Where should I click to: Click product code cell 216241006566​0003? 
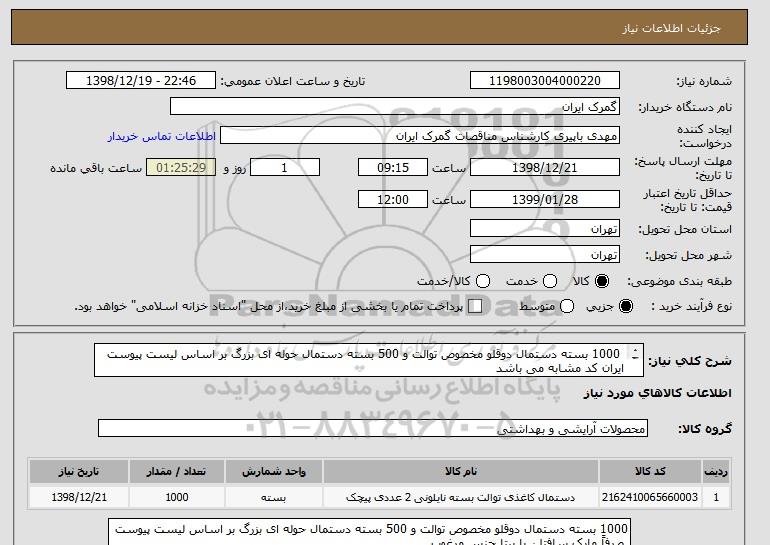(650, 497)
